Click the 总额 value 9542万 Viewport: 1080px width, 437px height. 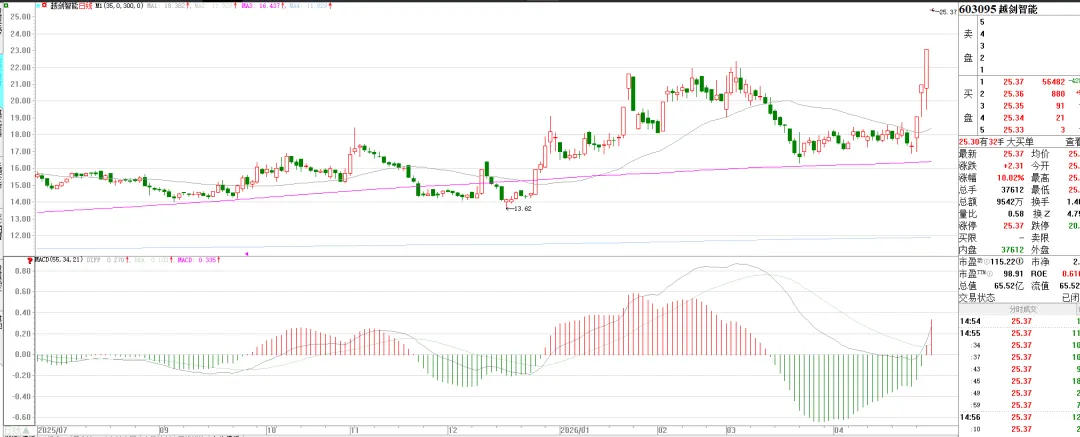tap(1010, 201)
